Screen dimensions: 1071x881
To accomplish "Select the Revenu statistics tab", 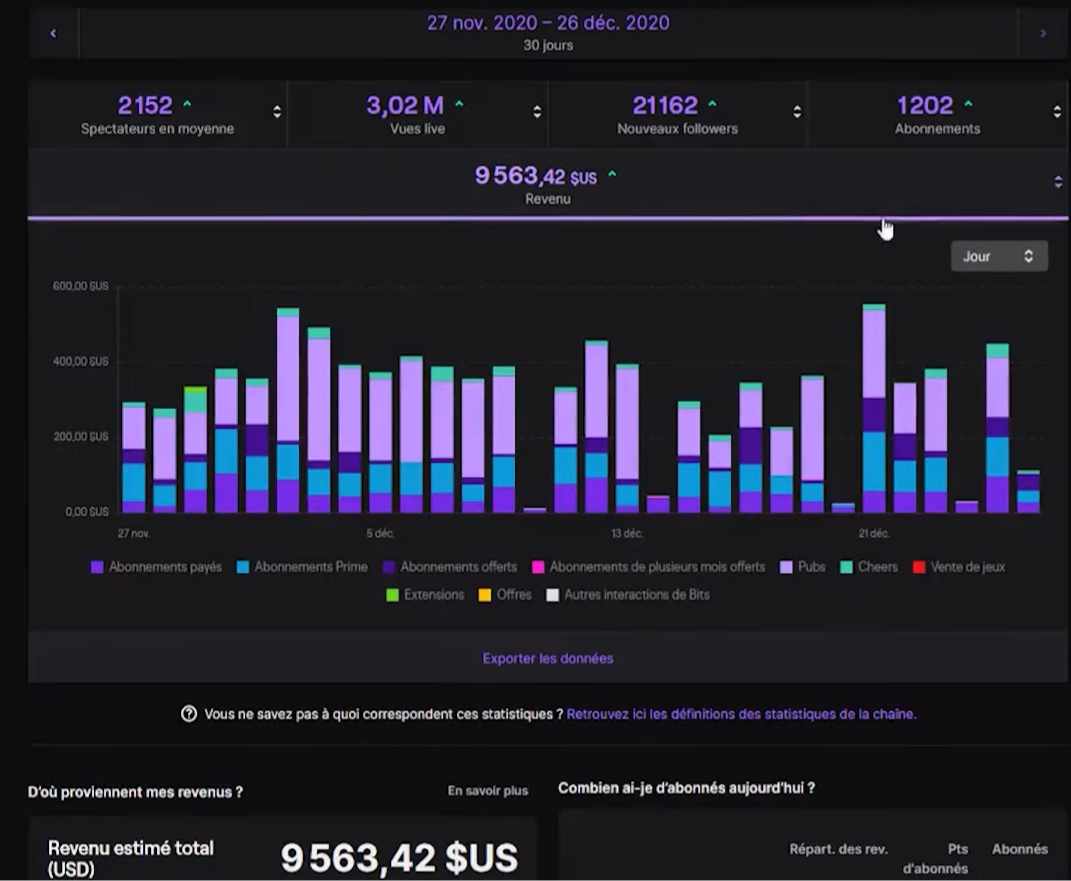I will (546, 185).
